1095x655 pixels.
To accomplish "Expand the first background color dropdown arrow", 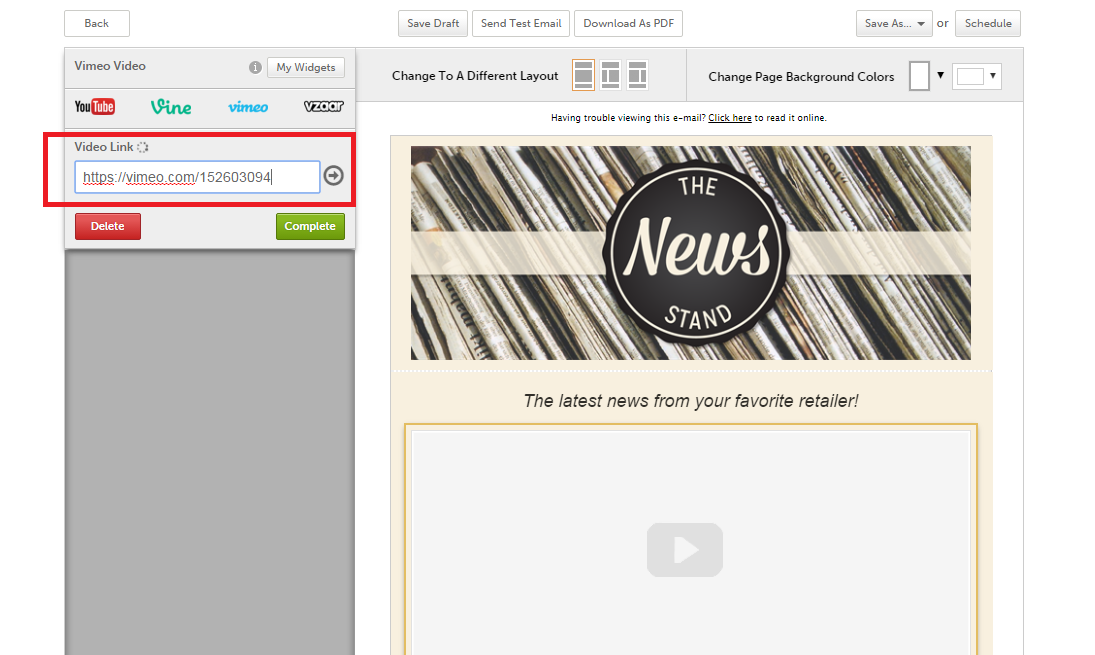I will (940, 76).
